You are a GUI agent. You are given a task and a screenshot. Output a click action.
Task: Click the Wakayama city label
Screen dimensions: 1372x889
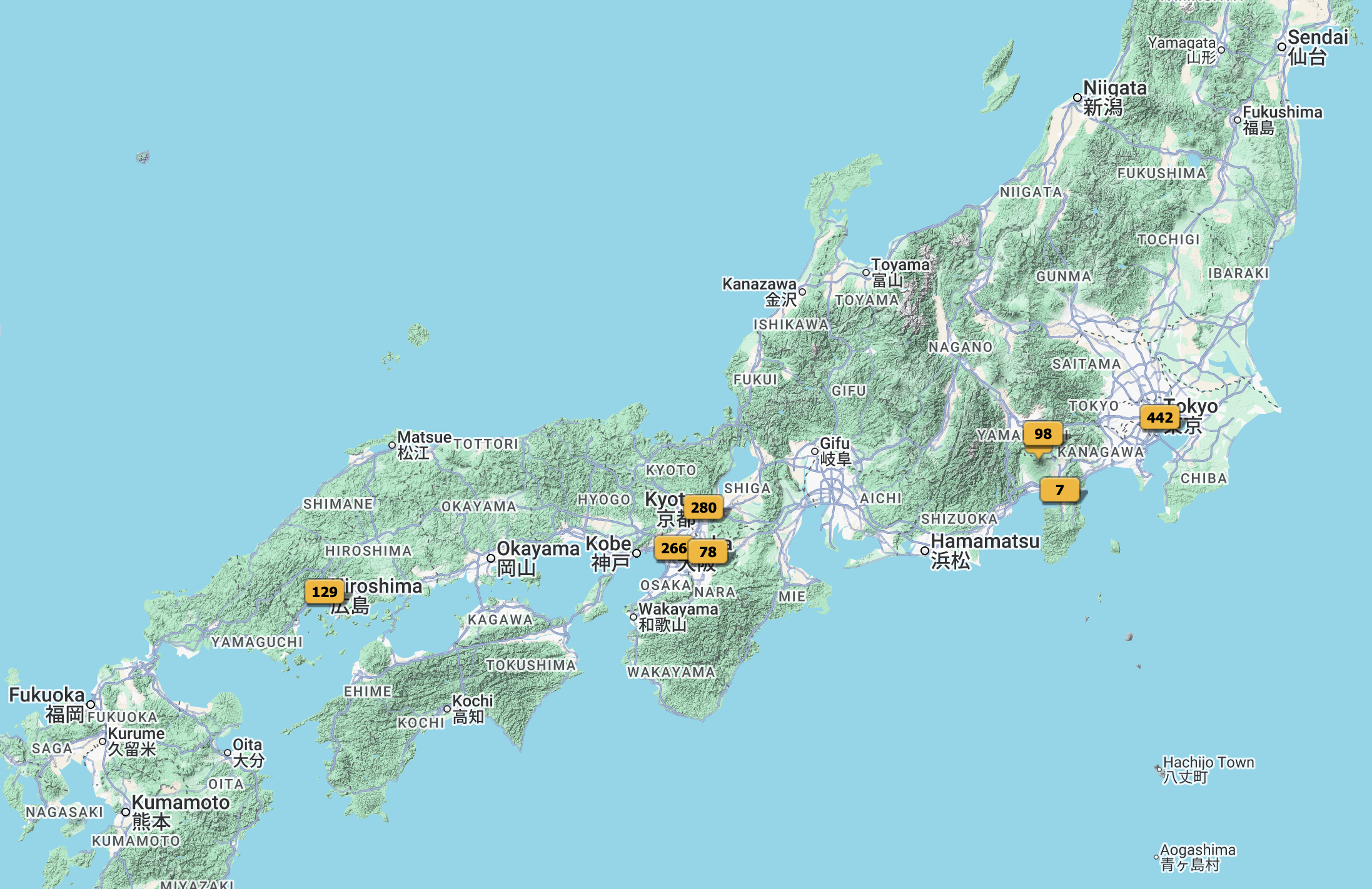click(x=678, y=609)
